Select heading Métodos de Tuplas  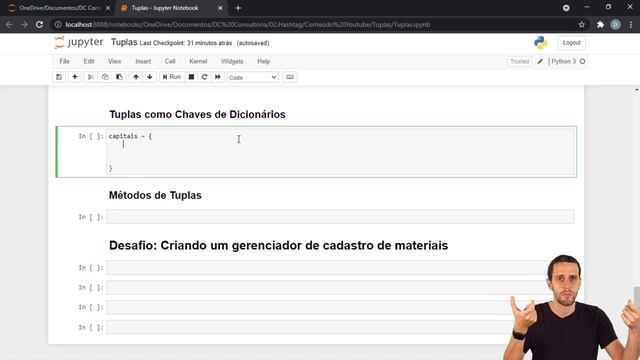pos(155,195)
